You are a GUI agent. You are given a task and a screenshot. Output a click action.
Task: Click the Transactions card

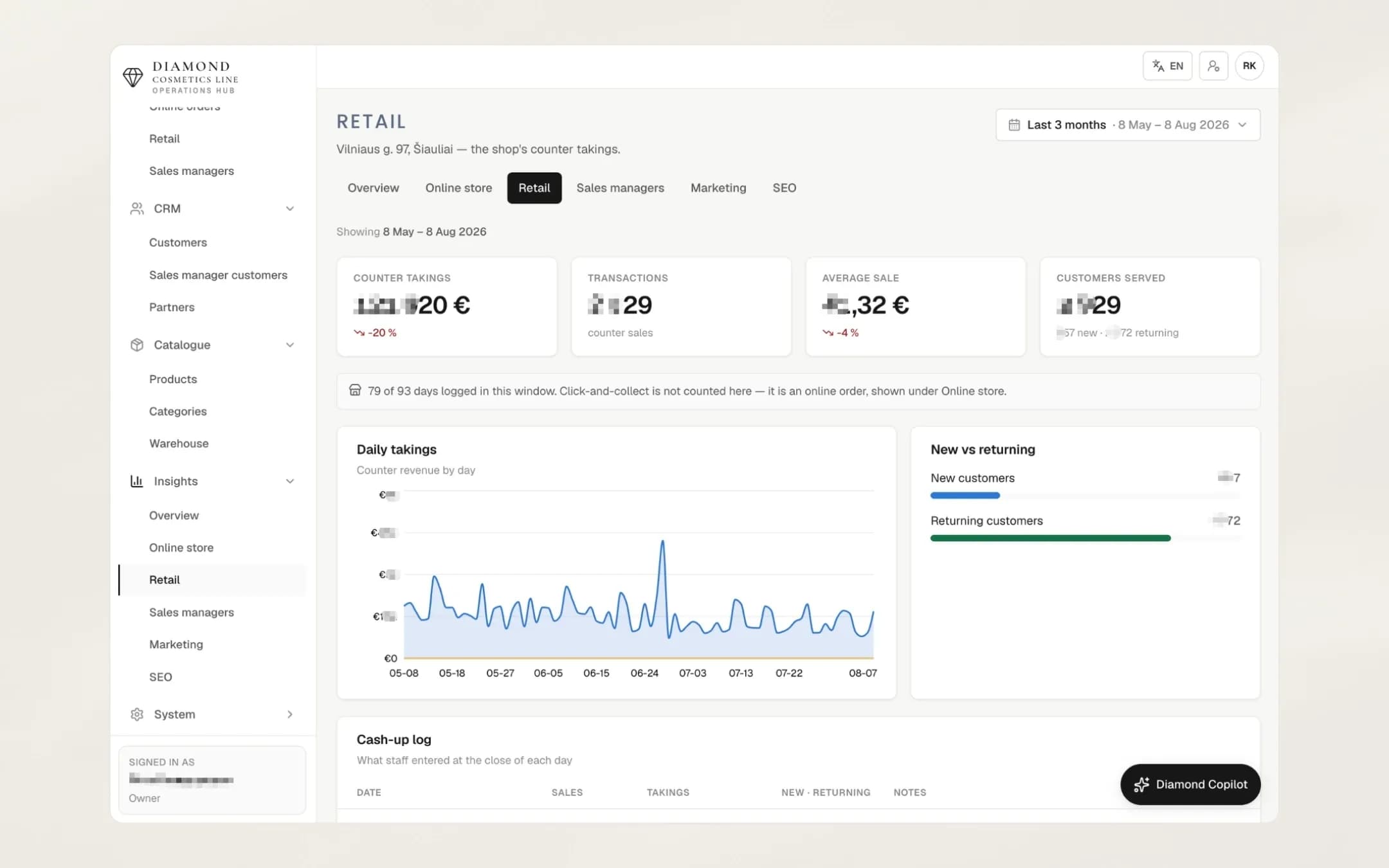(681, 307)
